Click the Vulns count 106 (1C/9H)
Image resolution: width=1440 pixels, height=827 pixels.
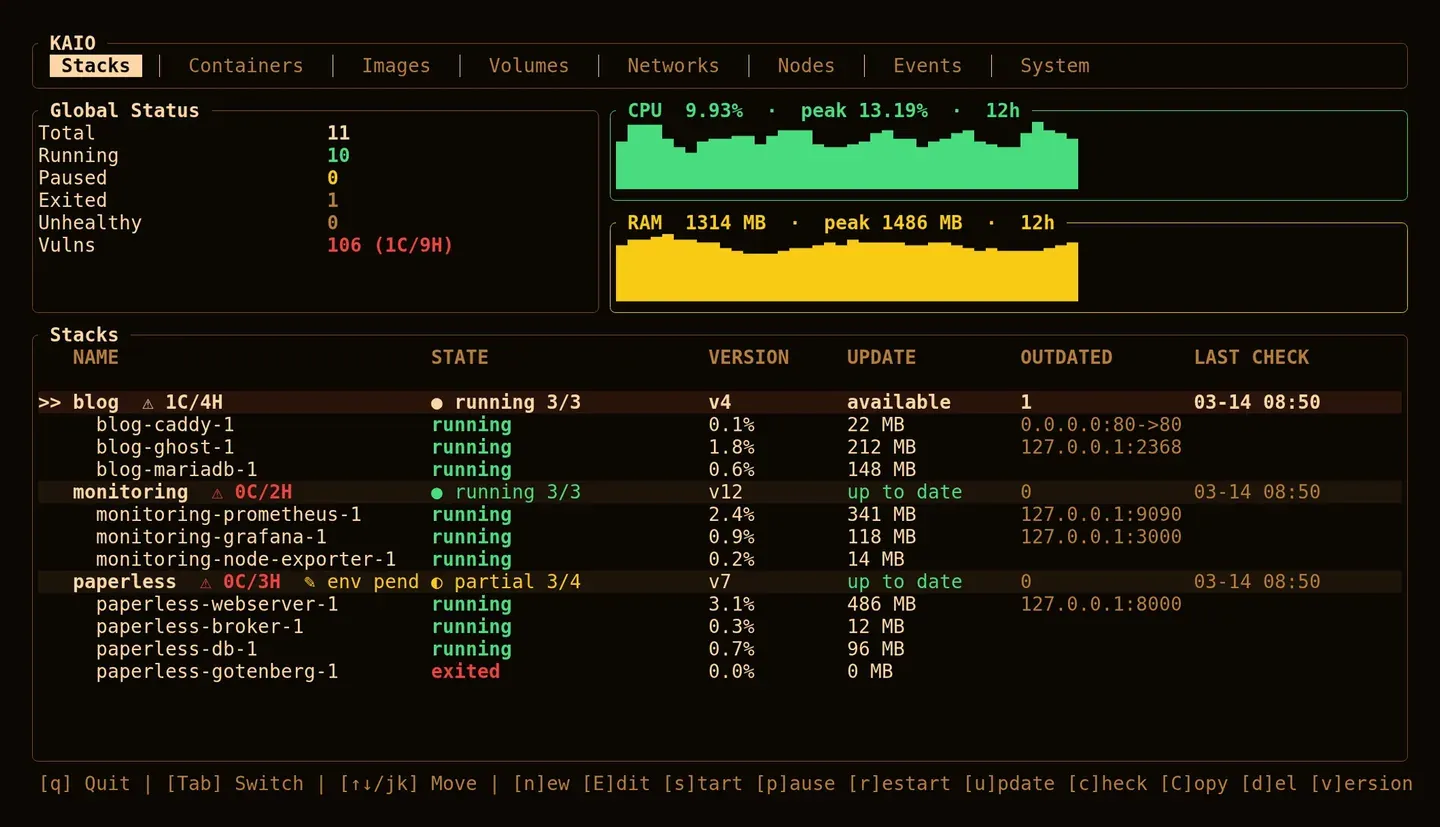(390, 246)
